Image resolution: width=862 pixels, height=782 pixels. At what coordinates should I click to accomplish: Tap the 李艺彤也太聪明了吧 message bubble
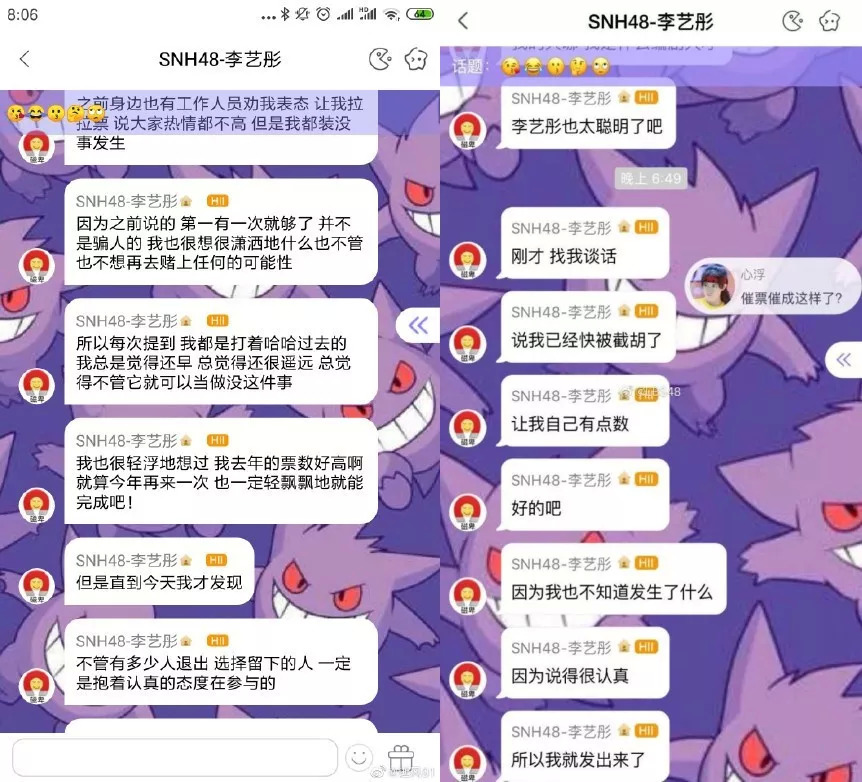click(x=588, y=113)
